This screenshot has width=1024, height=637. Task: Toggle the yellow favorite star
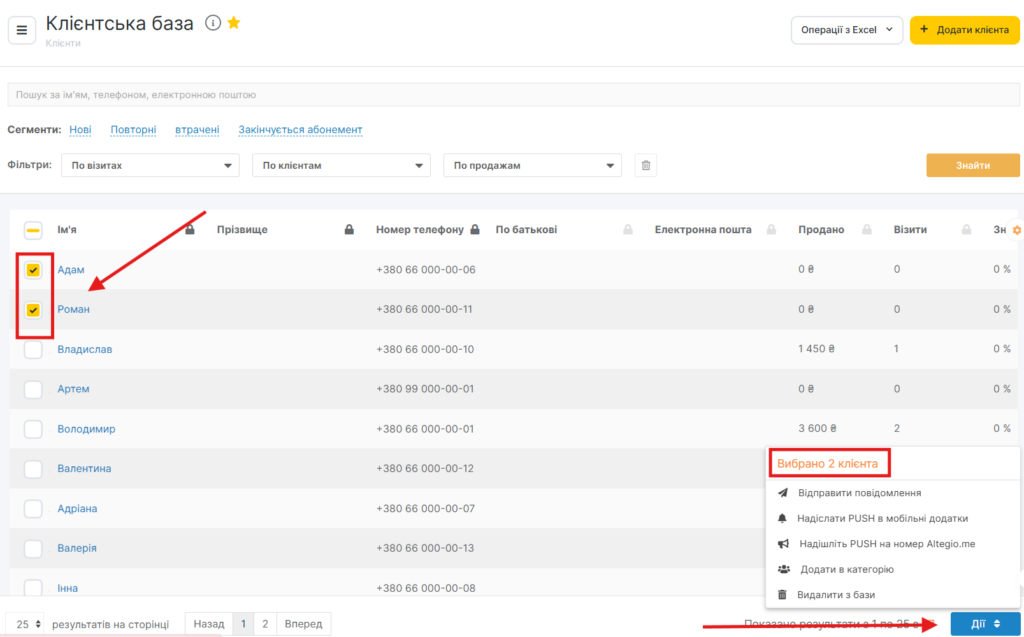[234, 23]
